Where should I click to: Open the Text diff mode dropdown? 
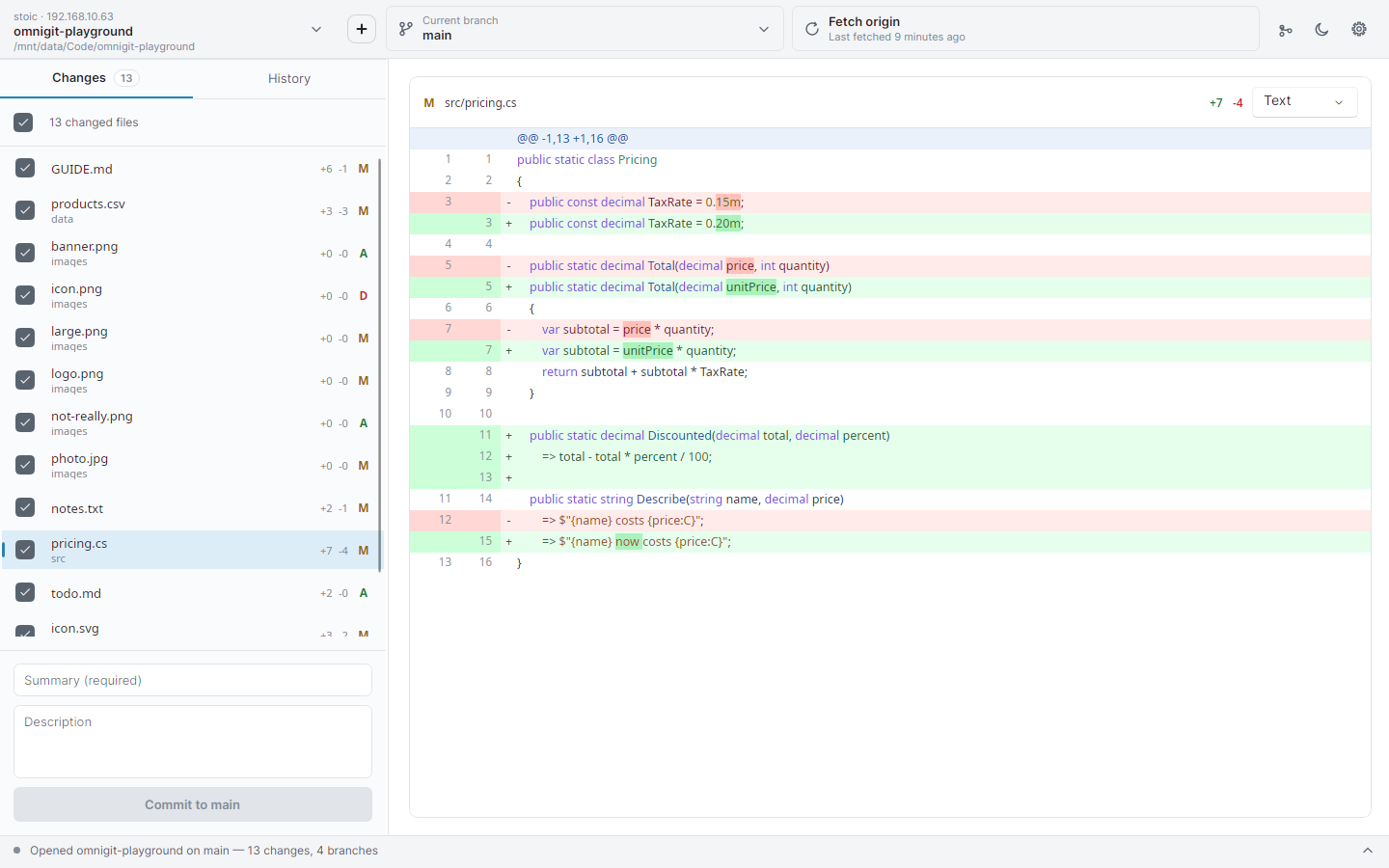click(1304, 101)
